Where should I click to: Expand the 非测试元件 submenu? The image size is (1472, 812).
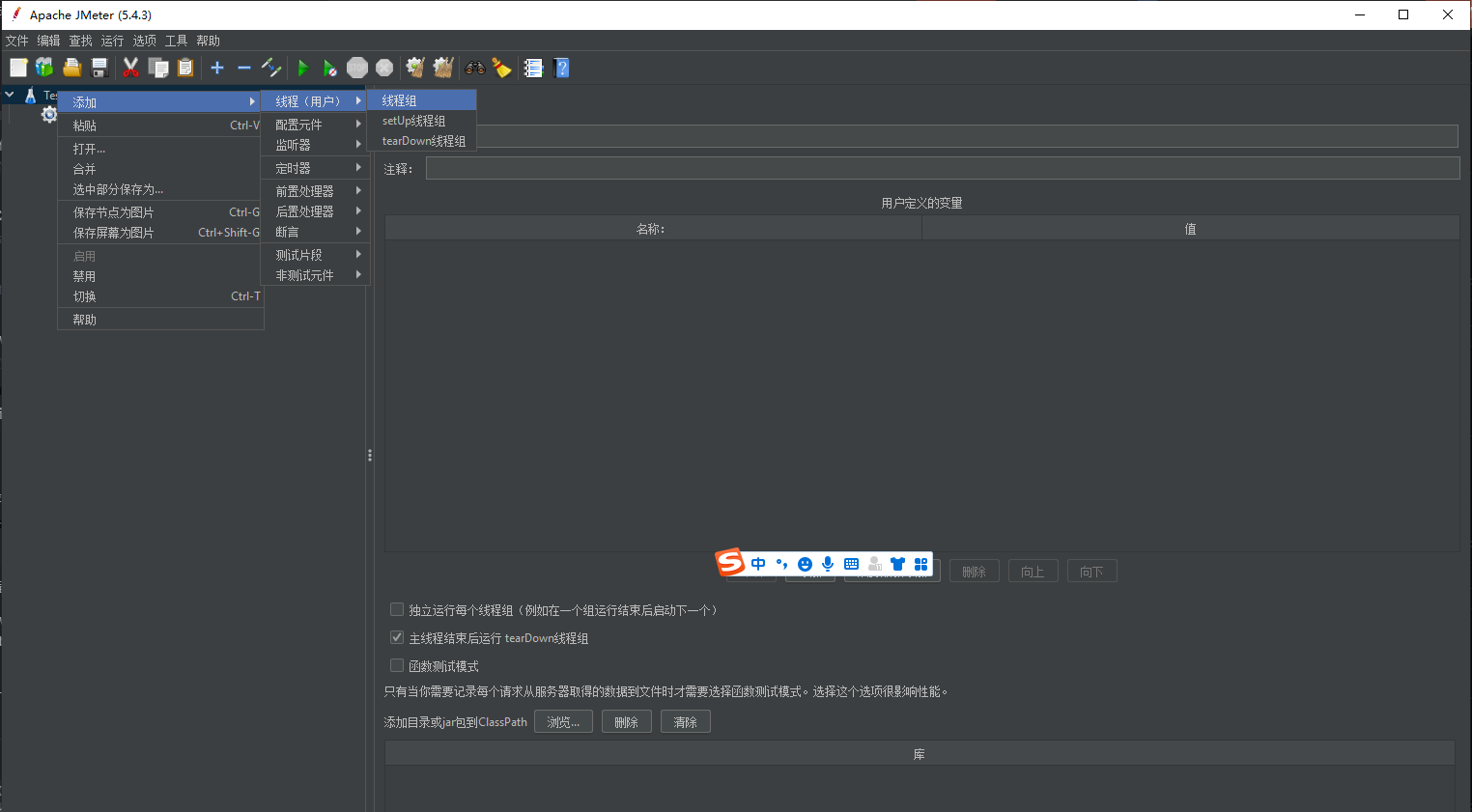tap(315, 275)
